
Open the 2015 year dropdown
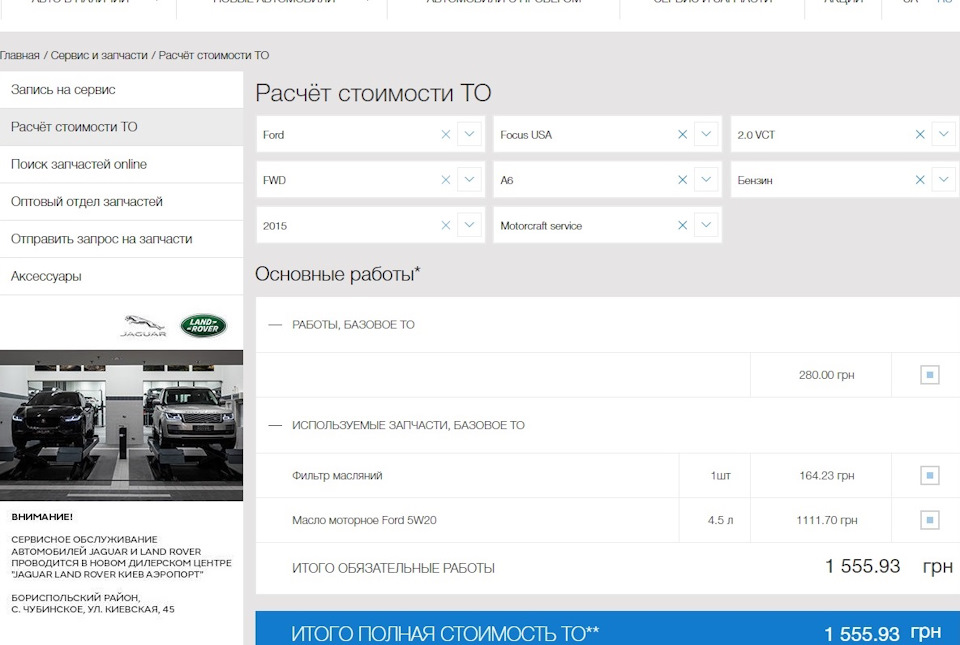[469, 225]
